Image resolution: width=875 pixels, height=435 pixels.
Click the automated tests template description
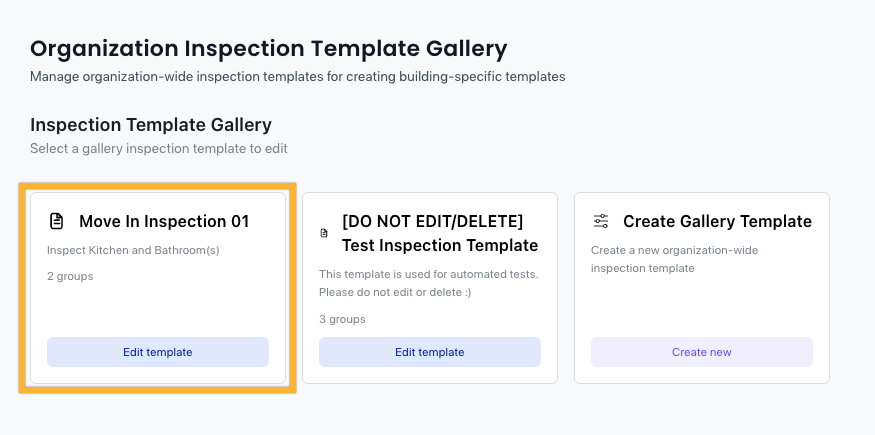coord(429,283)
